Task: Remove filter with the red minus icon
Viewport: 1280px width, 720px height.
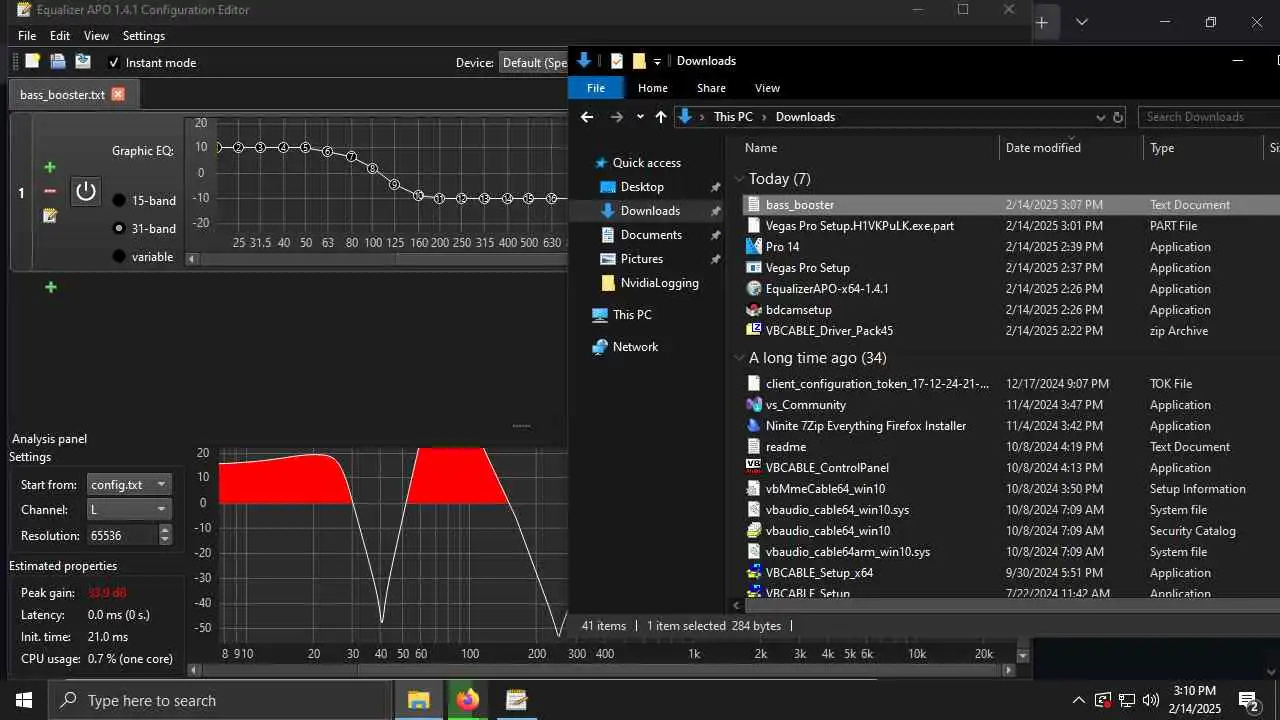Action: coord(50,191)
